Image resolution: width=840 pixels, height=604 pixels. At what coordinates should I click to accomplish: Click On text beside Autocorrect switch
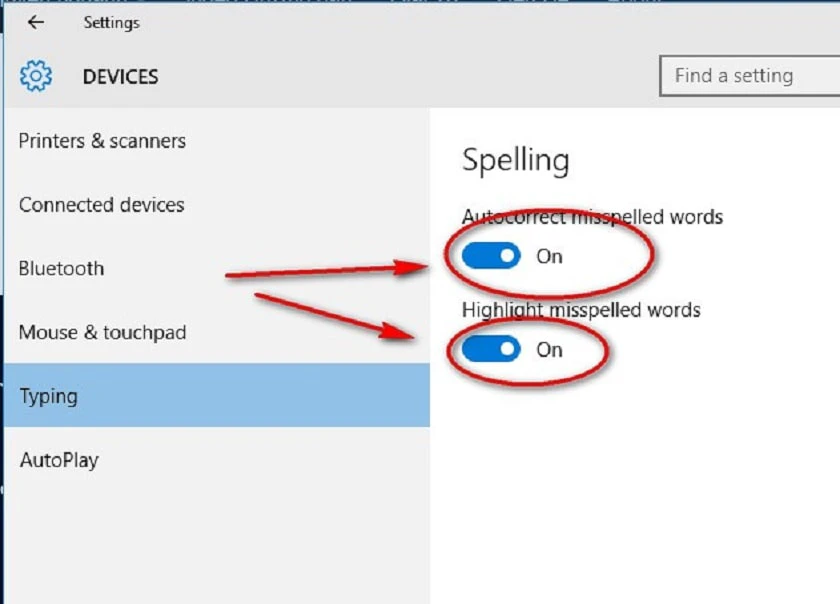[550, 257]
